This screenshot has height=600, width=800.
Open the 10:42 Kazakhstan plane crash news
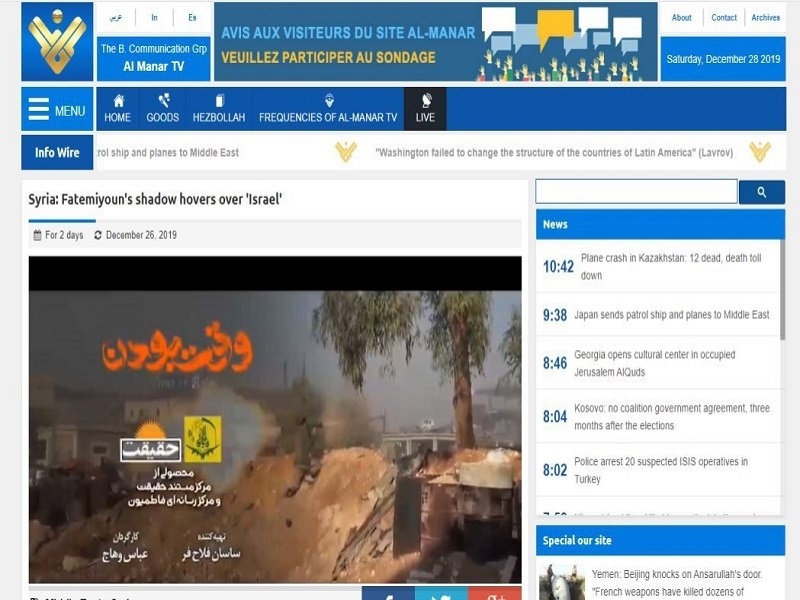click(658, 266)
